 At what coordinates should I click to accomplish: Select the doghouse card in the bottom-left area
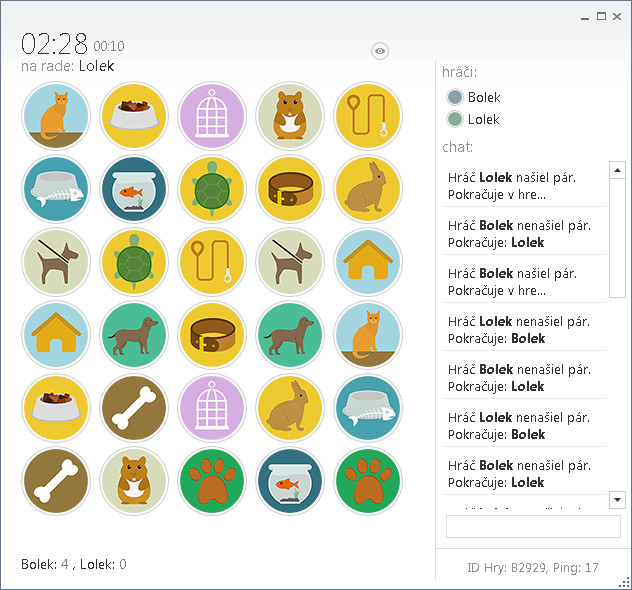pos(56,335)
